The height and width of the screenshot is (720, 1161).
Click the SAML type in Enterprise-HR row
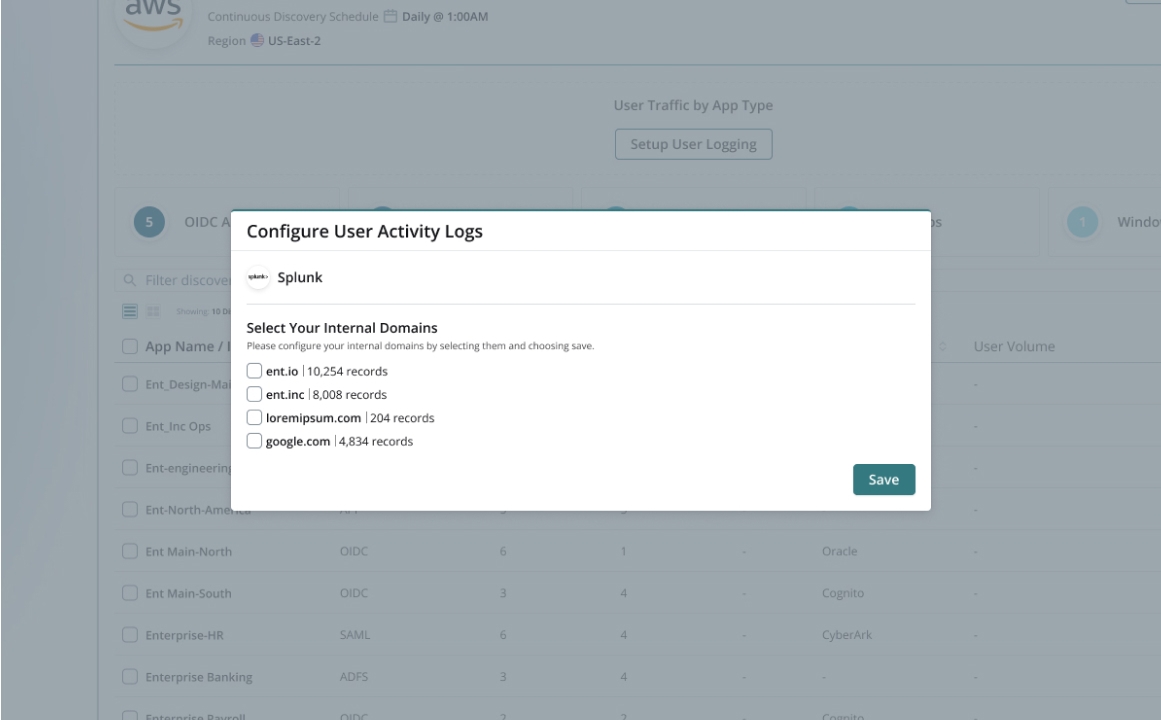tap(355, 635)
